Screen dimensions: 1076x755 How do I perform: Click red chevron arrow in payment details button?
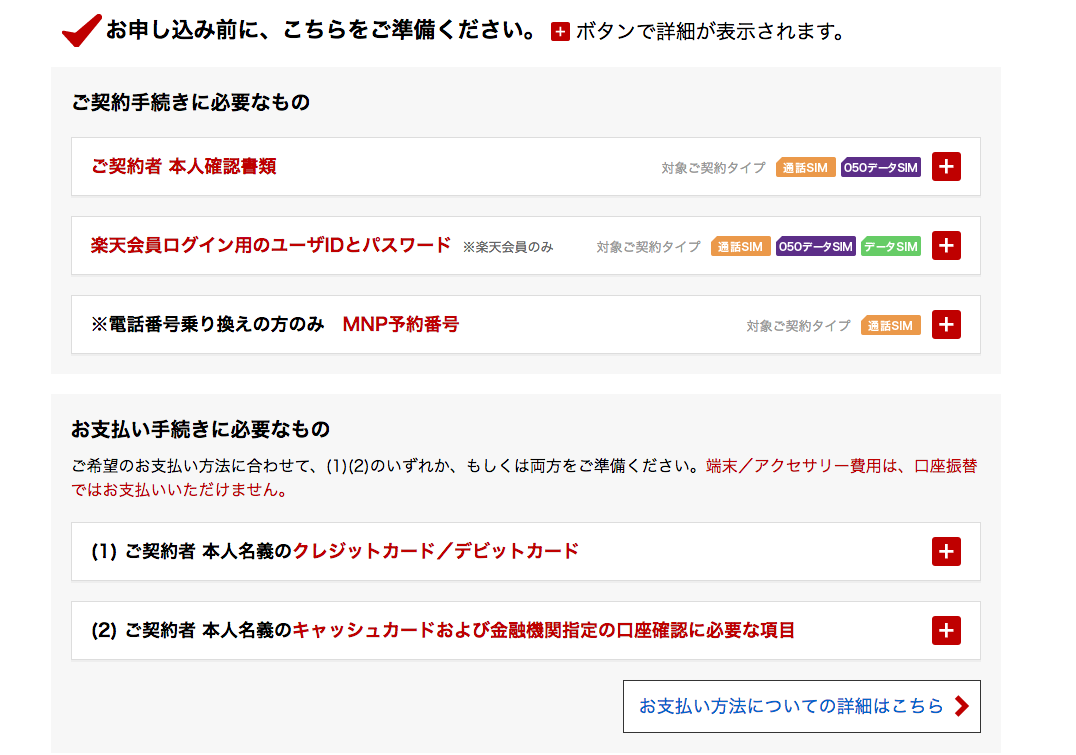[962, 706]
